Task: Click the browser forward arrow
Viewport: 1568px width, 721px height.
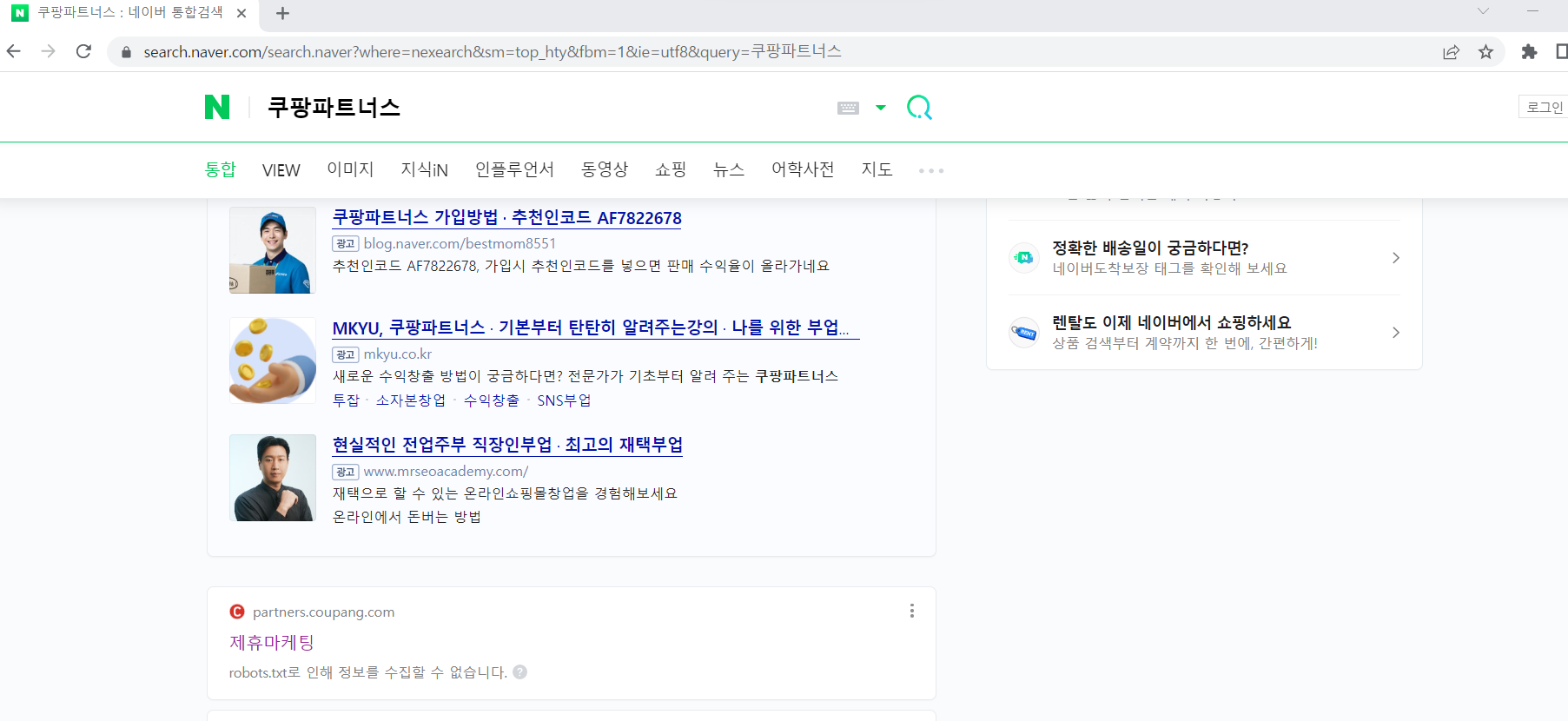Action: click(x=49, y=51)
